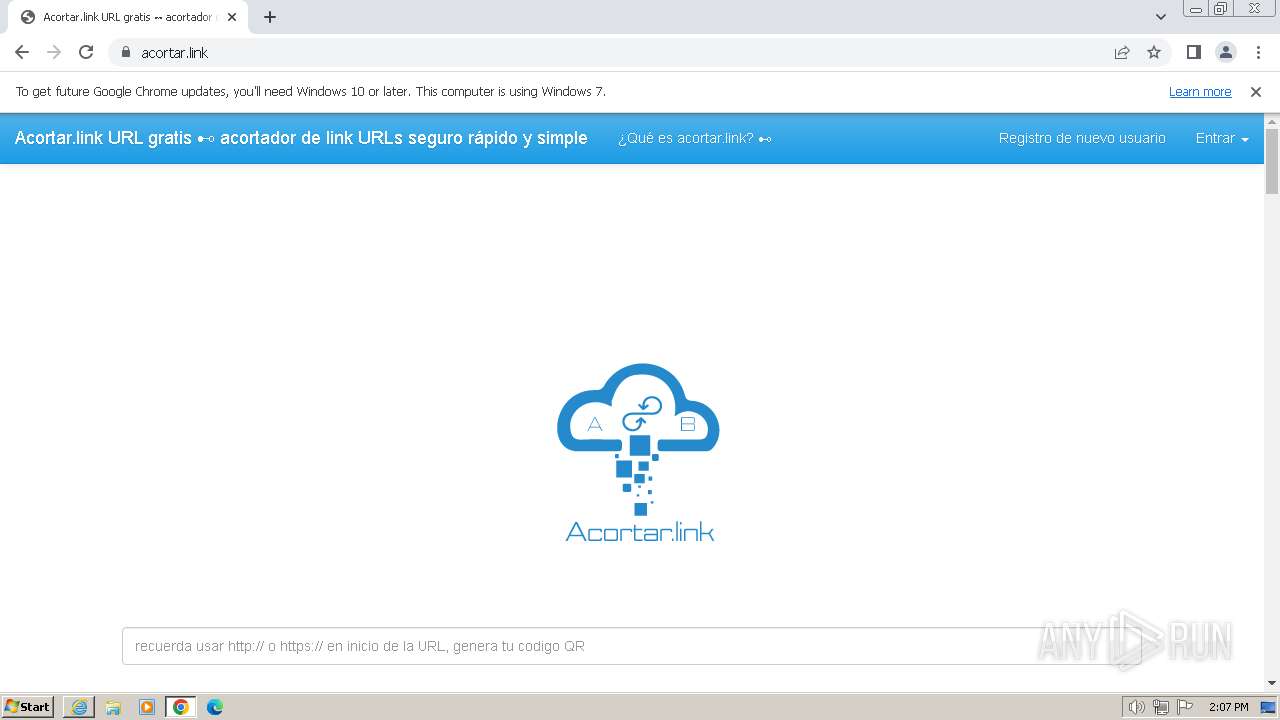This screenshot has width=1280, height=720.
Task: Click the Acortar.link cloud logo
Action: (x=639, y=452)
